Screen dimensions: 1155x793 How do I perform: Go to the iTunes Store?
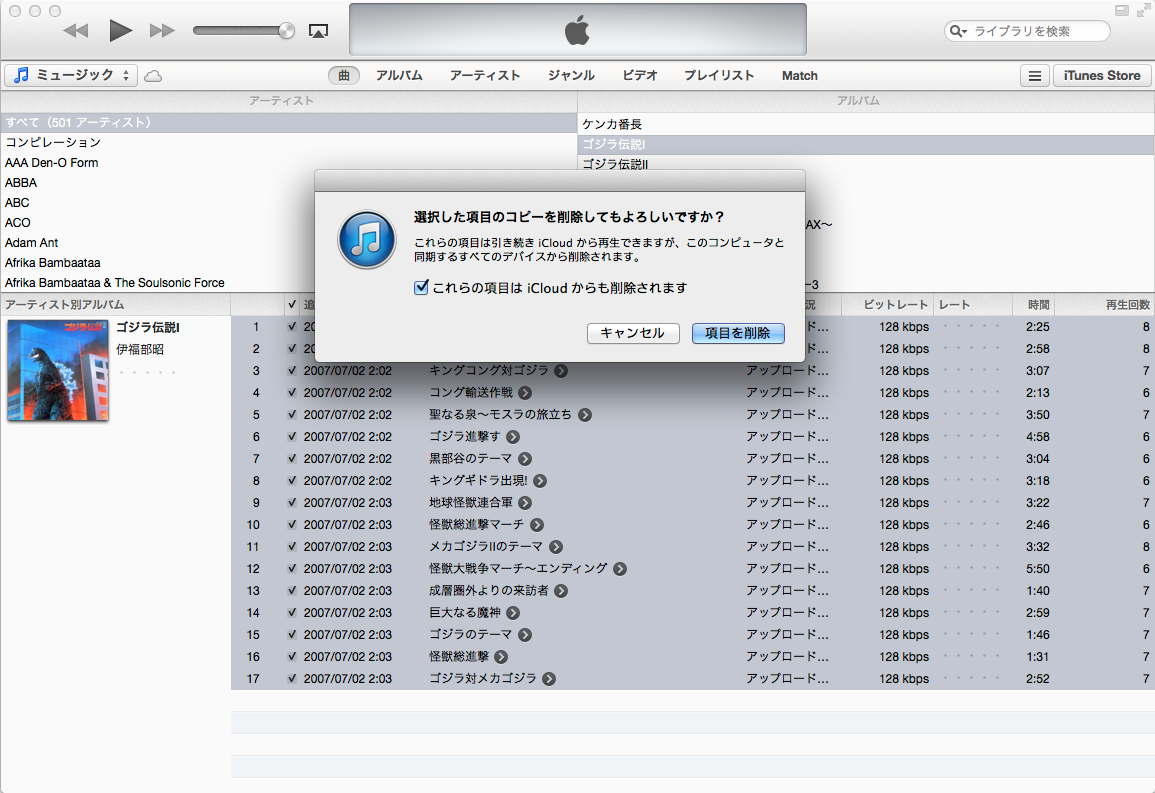point(1102,76)
